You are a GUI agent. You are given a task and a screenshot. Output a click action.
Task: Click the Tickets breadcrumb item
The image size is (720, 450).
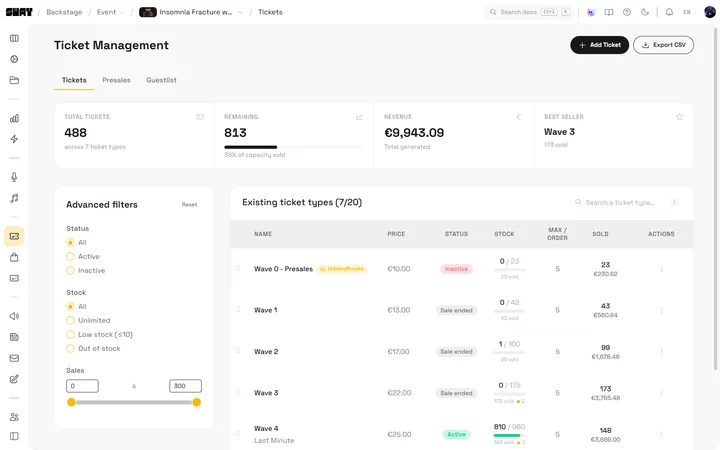270,12
